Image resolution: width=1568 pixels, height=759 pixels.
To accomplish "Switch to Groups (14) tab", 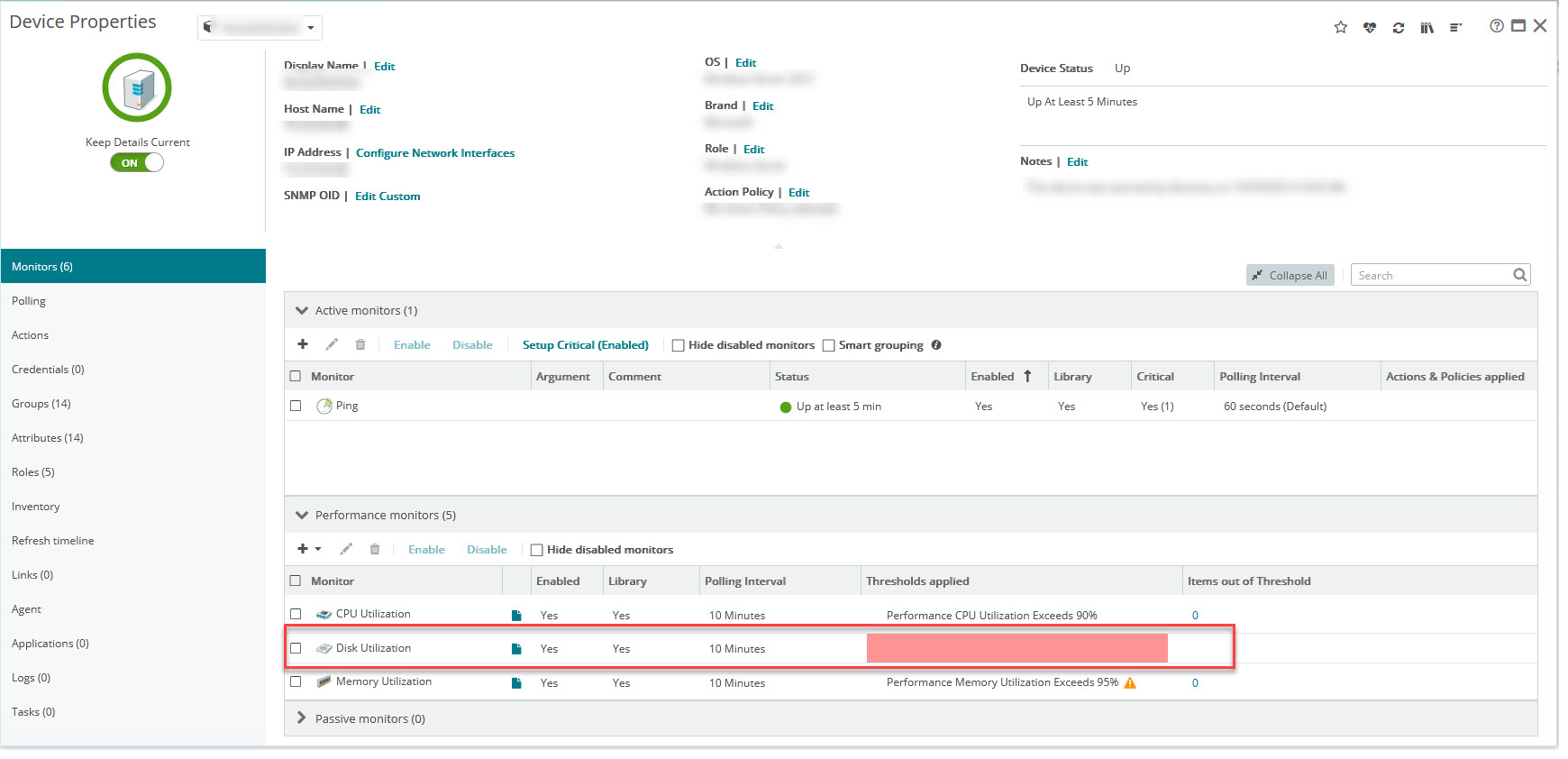I will pos(133,404).
